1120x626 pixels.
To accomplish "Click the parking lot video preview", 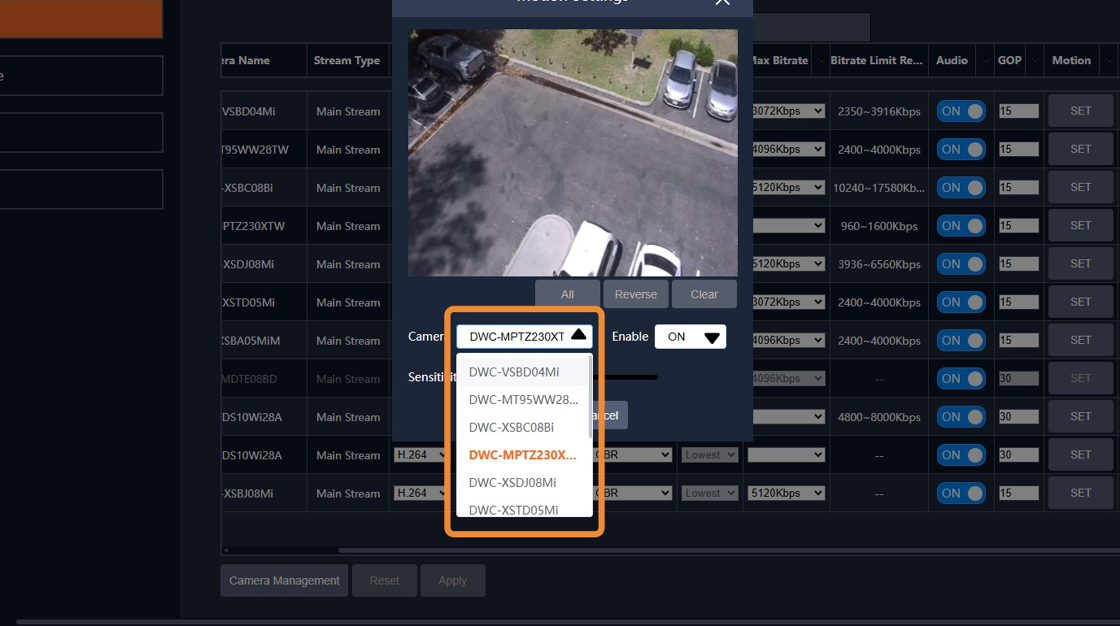I will click(x=573, y=152).
